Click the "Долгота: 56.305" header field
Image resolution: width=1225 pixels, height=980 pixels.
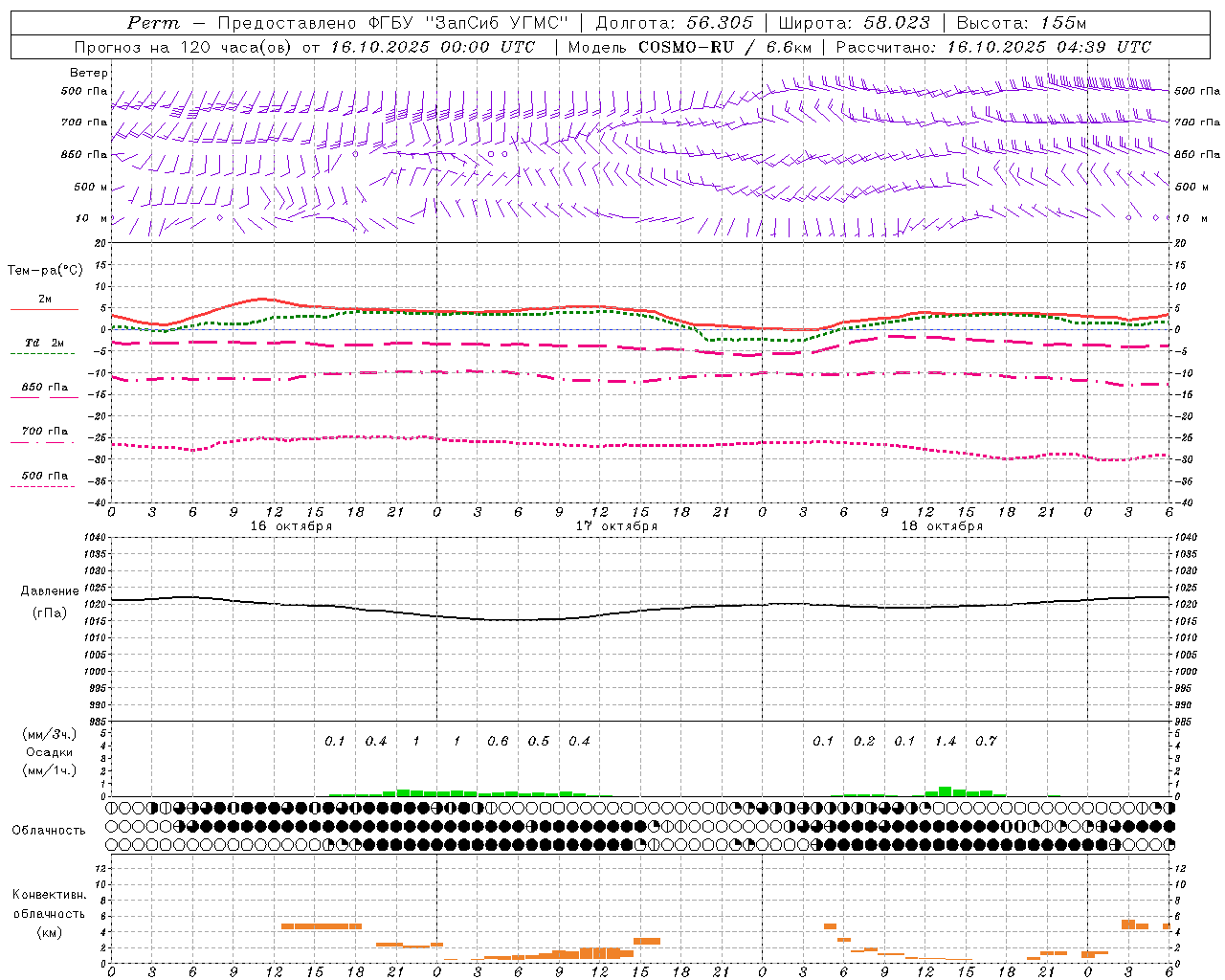(x=674, y=23)
